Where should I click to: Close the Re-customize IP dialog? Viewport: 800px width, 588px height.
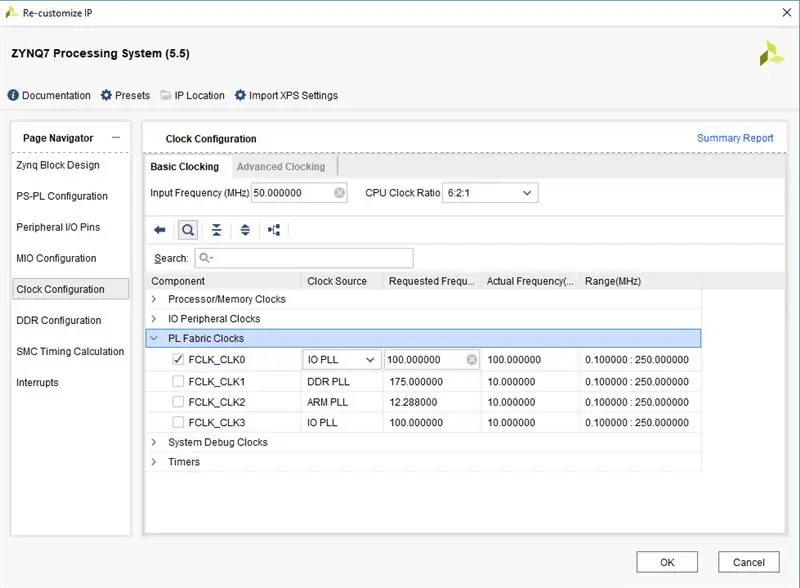787,12
